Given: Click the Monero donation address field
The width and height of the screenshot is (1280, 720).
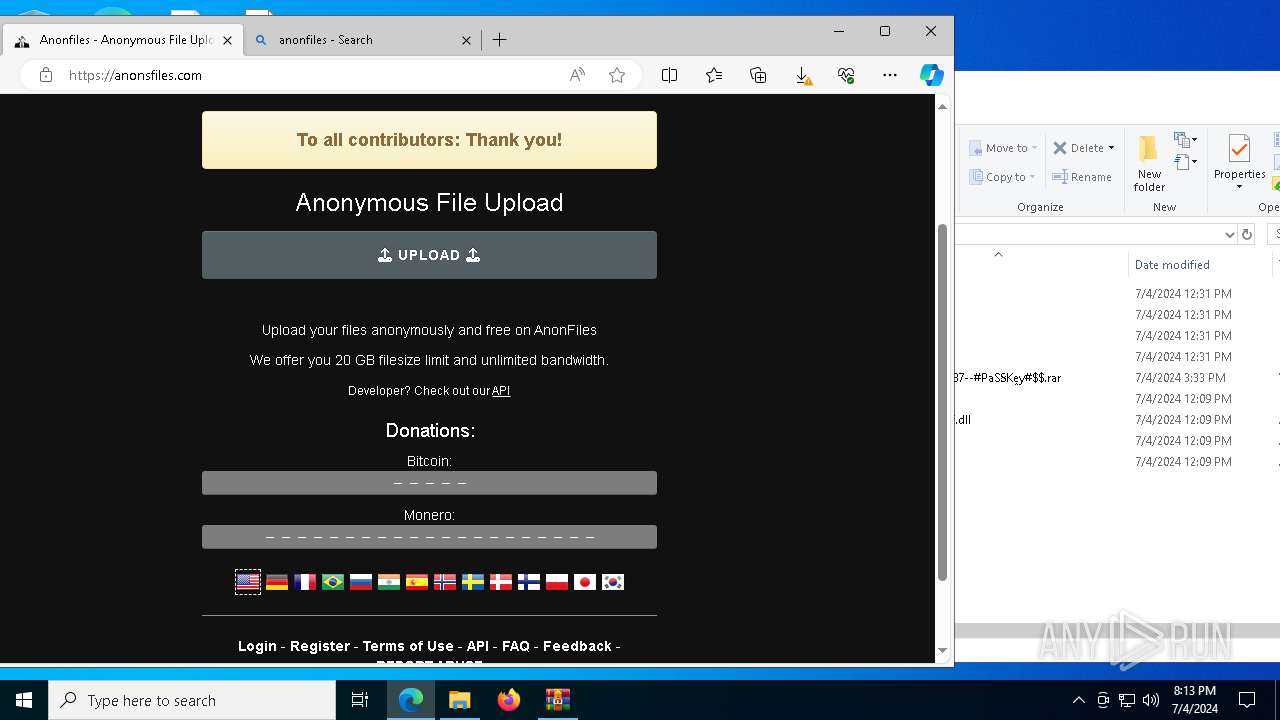Looking at the screenshot, I should tap(429, 537).
